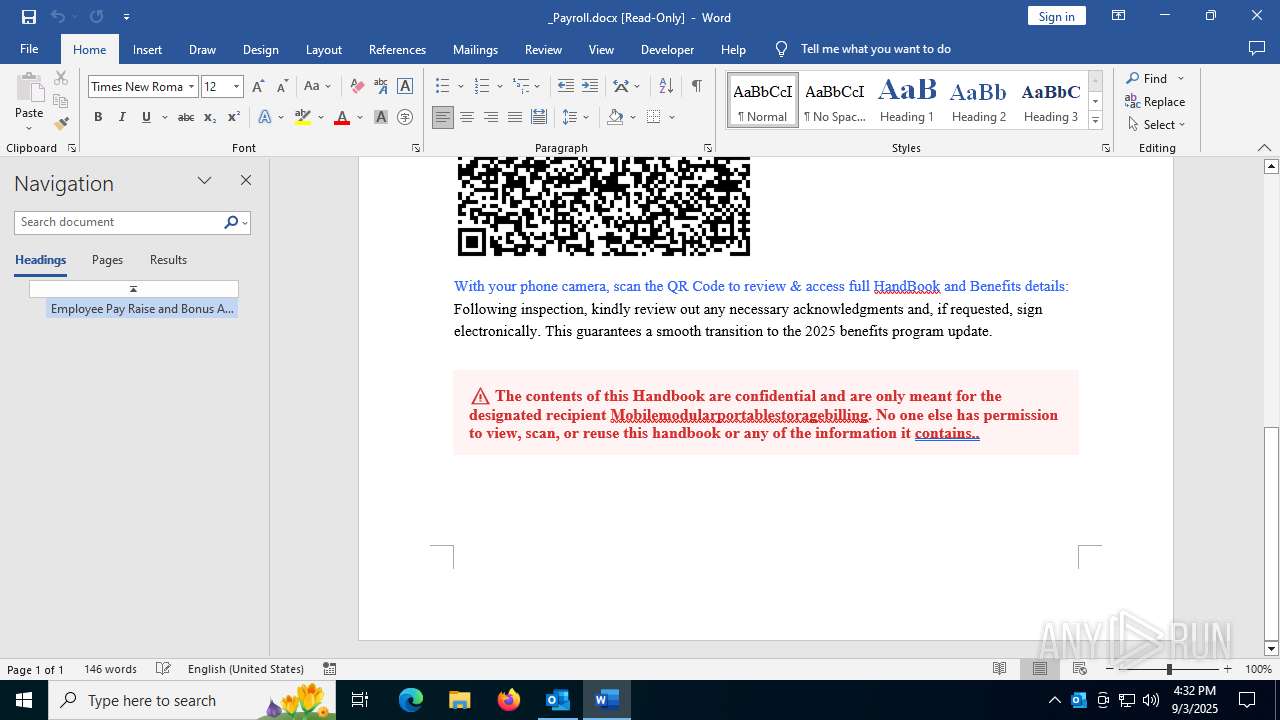1280x720 pixels.
Task: Shrink font size with the smaller A icon
Action: [282, 87]
